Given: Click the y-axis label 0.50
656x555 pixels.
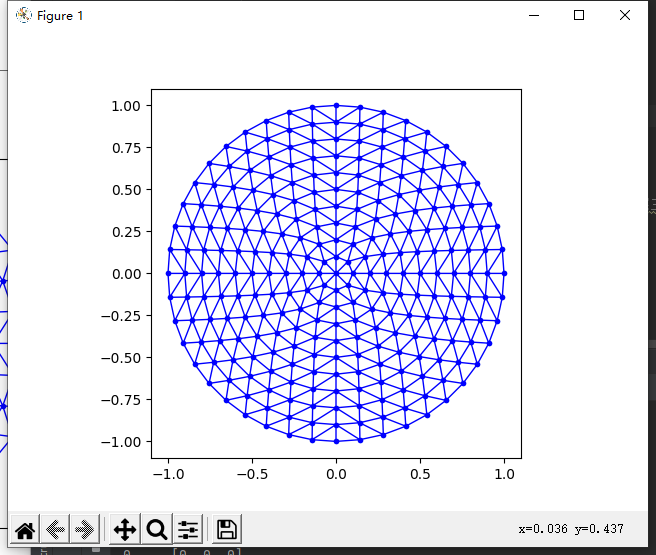Looking at the screenshot, I should click(x=126, y=190).
